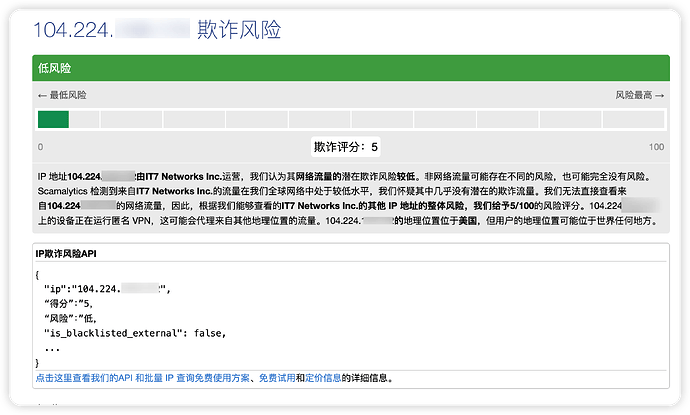This screenshot has width=690, height=415.
Task: Click the is_blacklisted_external false line
Action: [x=135, y=333]
